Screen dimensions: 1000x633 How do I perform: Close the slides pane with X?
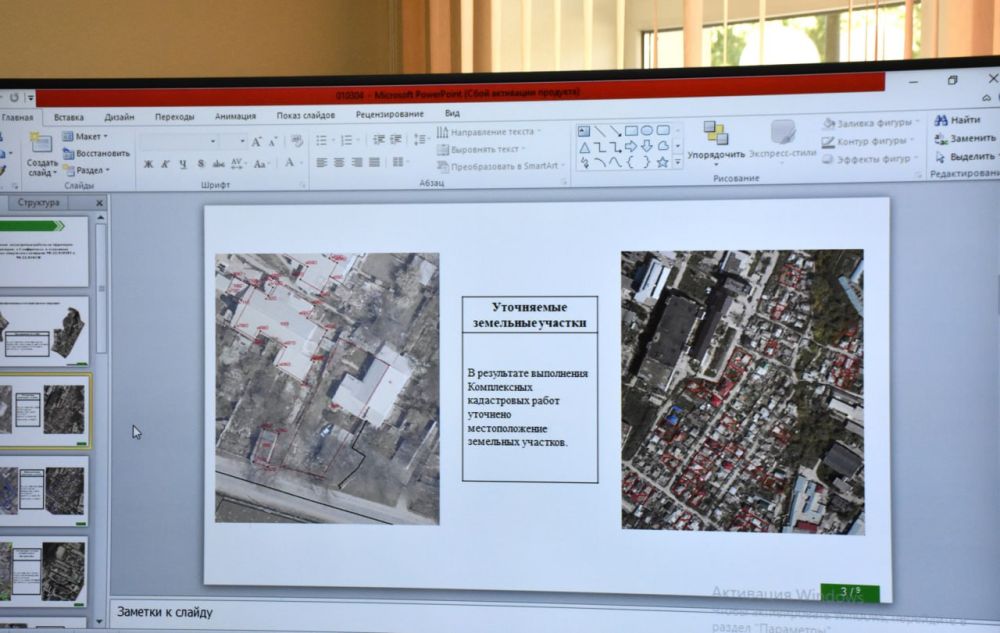coord(99,203)
